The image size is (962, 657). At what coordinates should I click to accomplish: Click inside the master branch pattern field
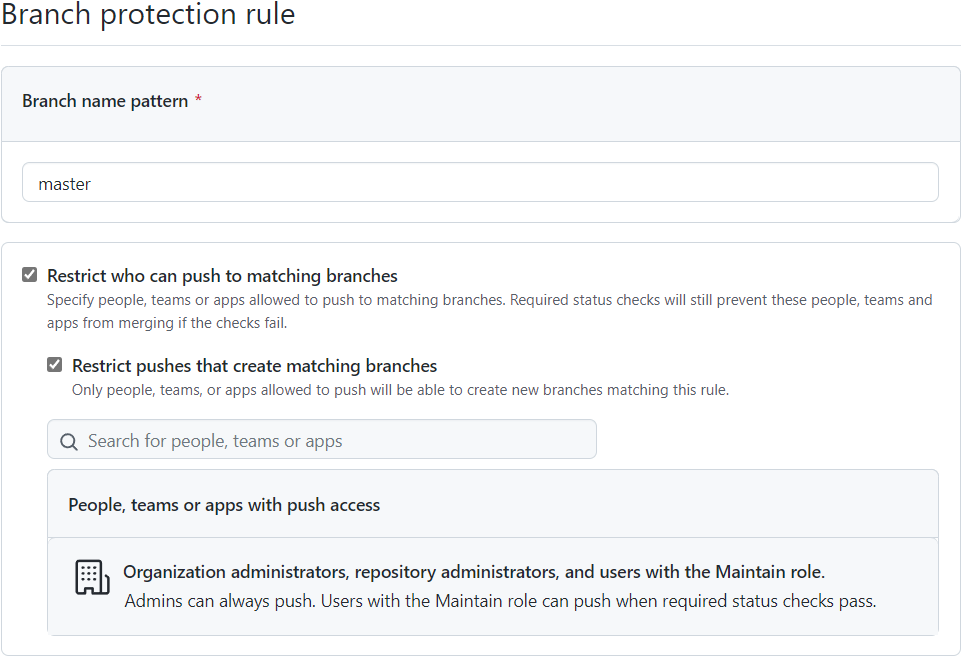pos(480,182)
